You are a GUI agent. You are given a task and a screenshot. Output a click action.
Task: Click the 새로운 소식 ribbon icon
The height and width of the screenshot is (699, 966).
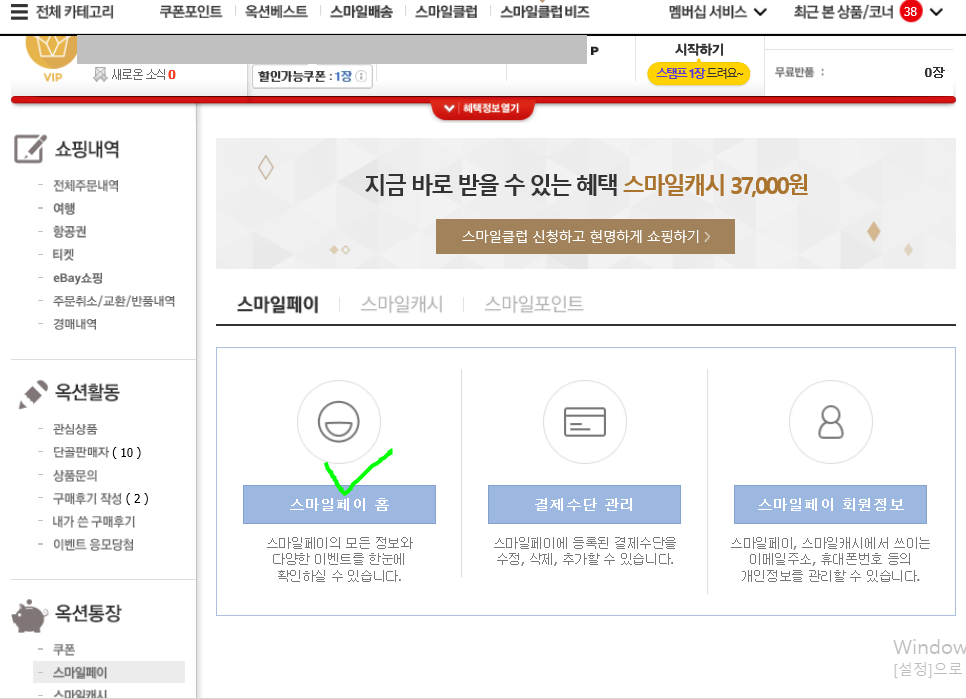(x=100, y=75)
